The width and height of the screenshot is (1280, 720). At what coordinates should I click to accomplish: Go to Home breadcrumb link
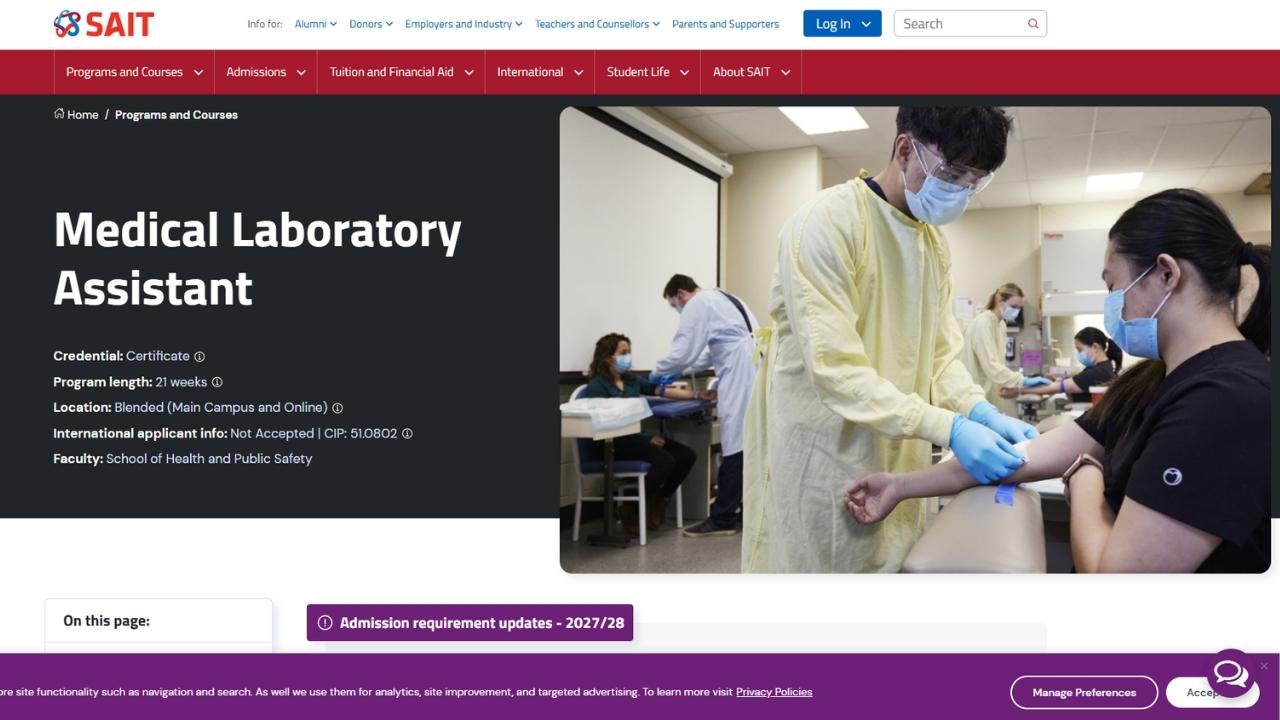(x=83, y=115)
